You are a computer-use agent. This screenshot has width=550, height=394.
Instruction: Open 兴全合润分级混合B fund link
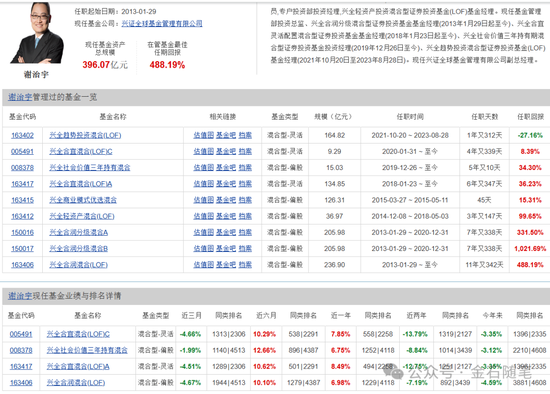pos(79,249)
